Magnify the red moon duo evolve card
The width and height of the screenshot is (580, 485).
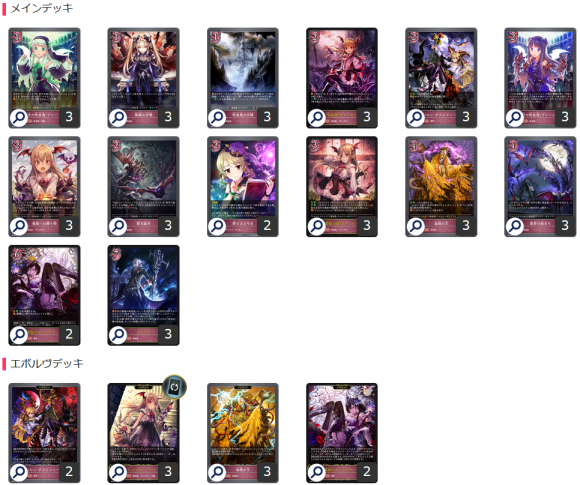pyautogui.click(x=19, y=472)
